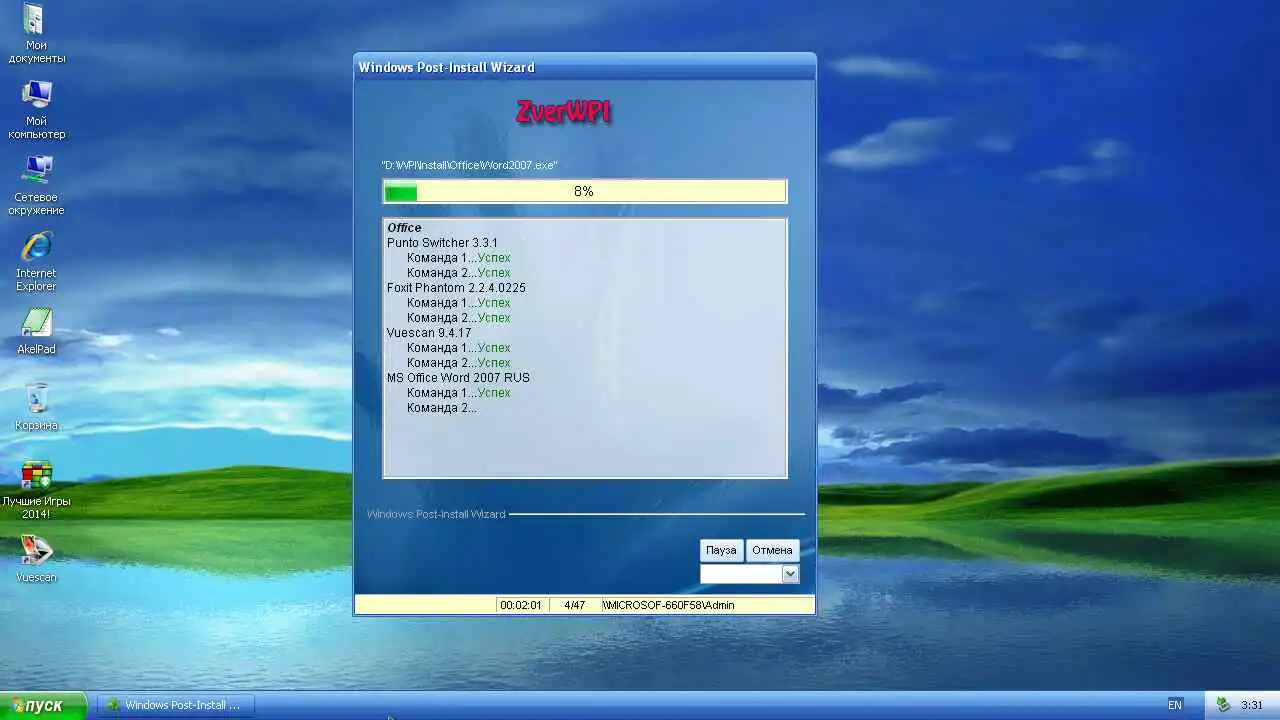Screen dimensions: 1280x720
Task: Click the Пауза button
Action: pyautogui.click(x=721, y=550)
